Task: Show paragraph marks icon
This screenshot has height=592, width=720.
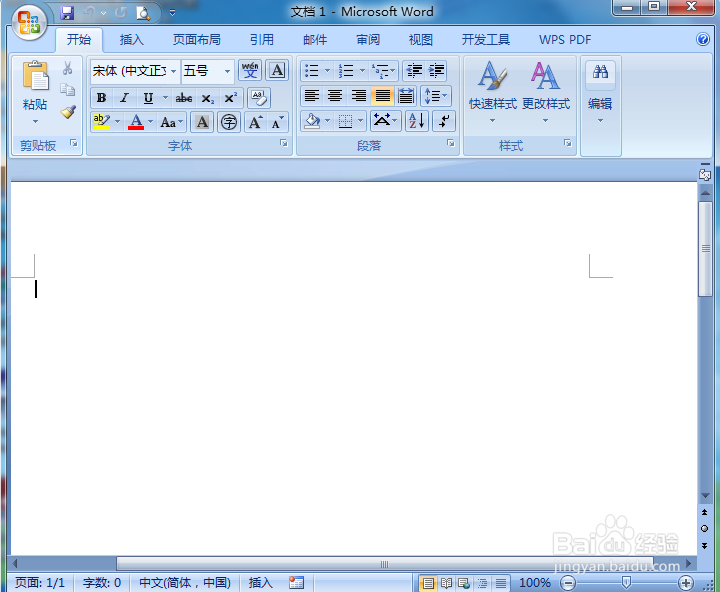Action: 444,121
